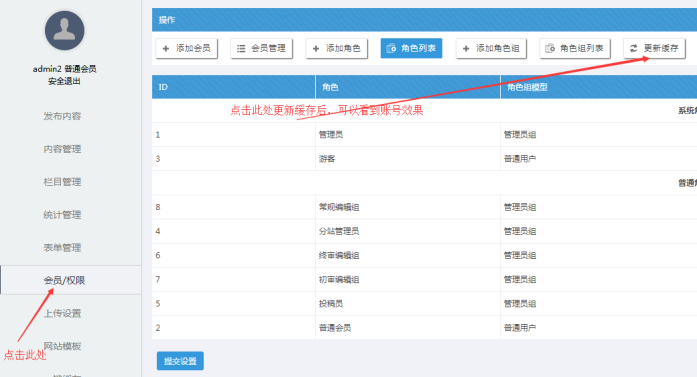The height and width of the screenshot is (377, 697).
Task: Click the plus icon on 添加角色
Action: 316,48
